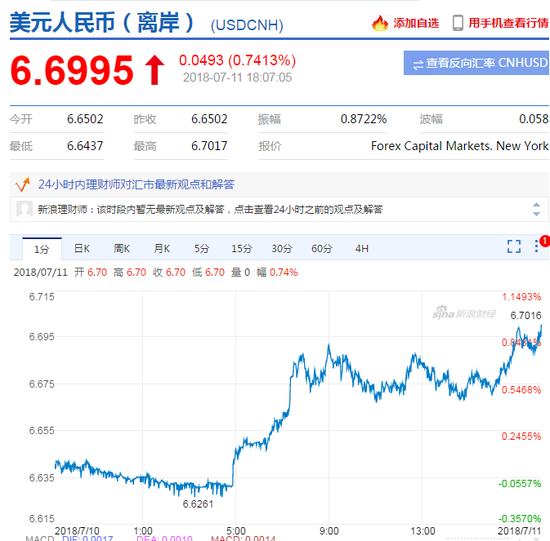Switch to the 15分 tab

click(242, 249)
